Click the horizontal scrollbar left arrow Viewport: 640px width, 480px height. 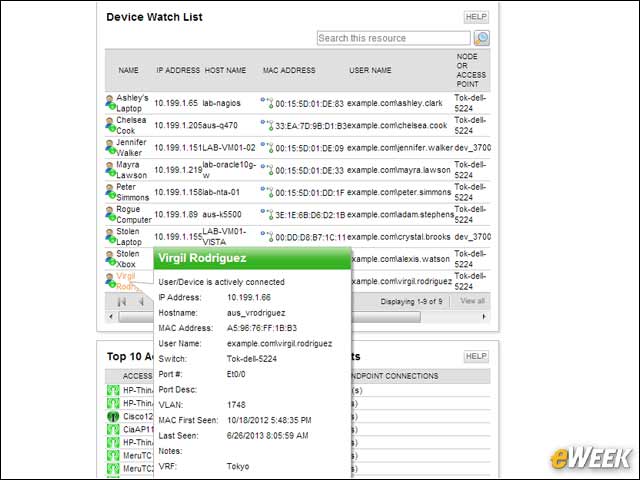pyautogui.click(x=111, y=316)
